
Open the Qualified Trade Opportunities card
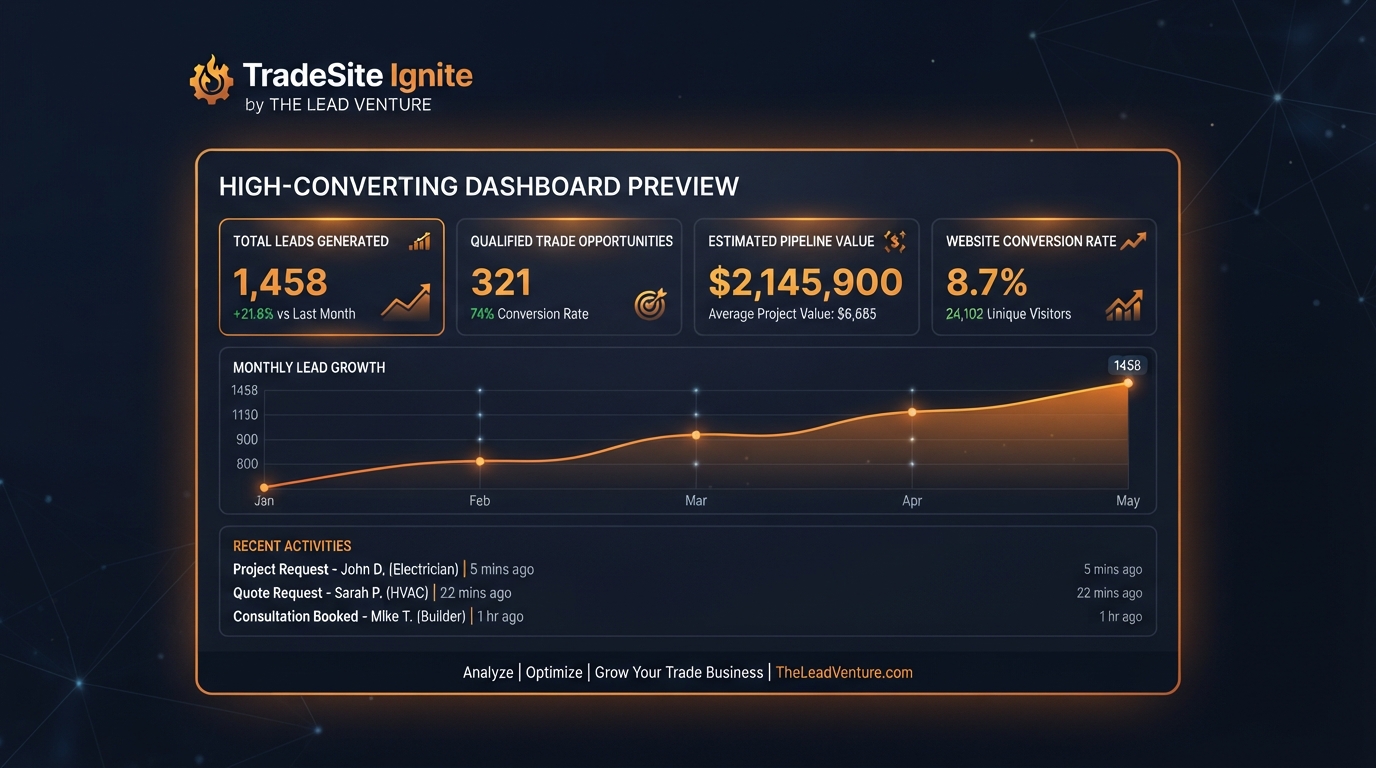[x=569, y=277]
